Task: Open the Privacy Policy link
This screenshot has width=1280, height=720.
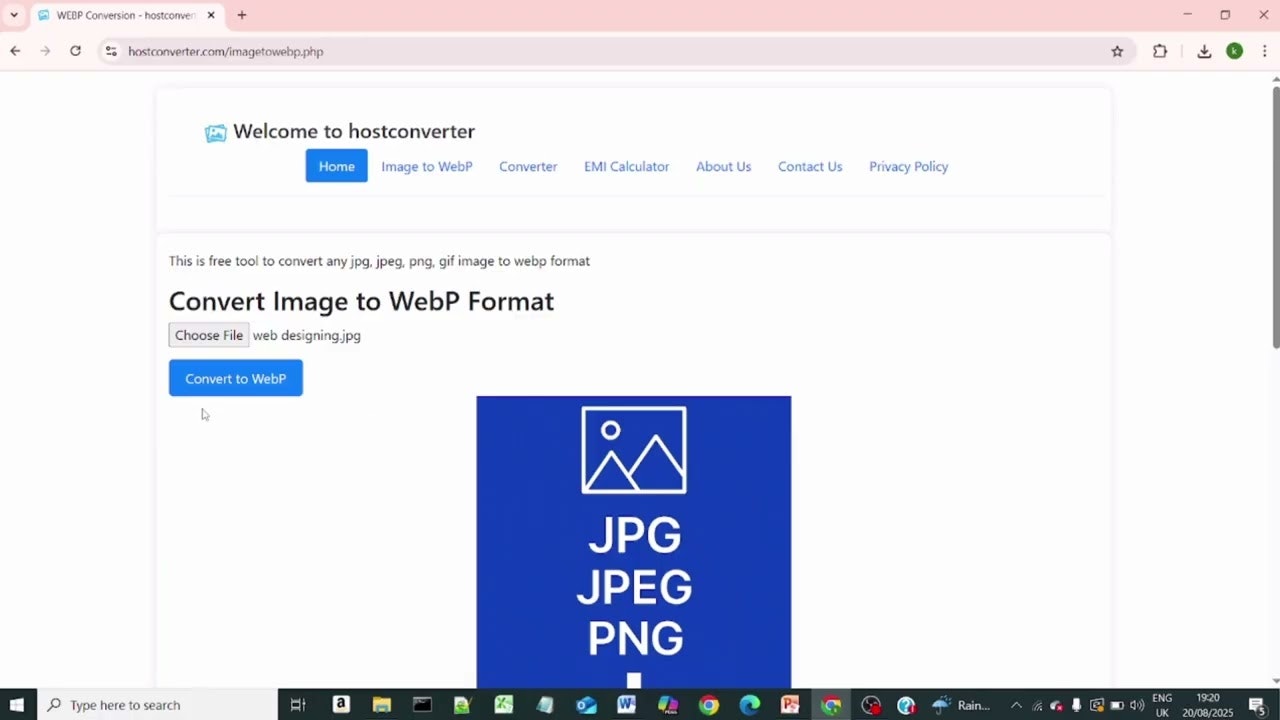Action: 908,166
